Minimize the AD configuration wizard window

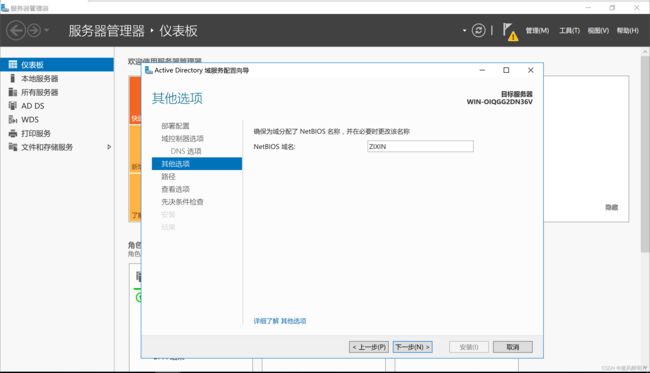coord(482,70)
